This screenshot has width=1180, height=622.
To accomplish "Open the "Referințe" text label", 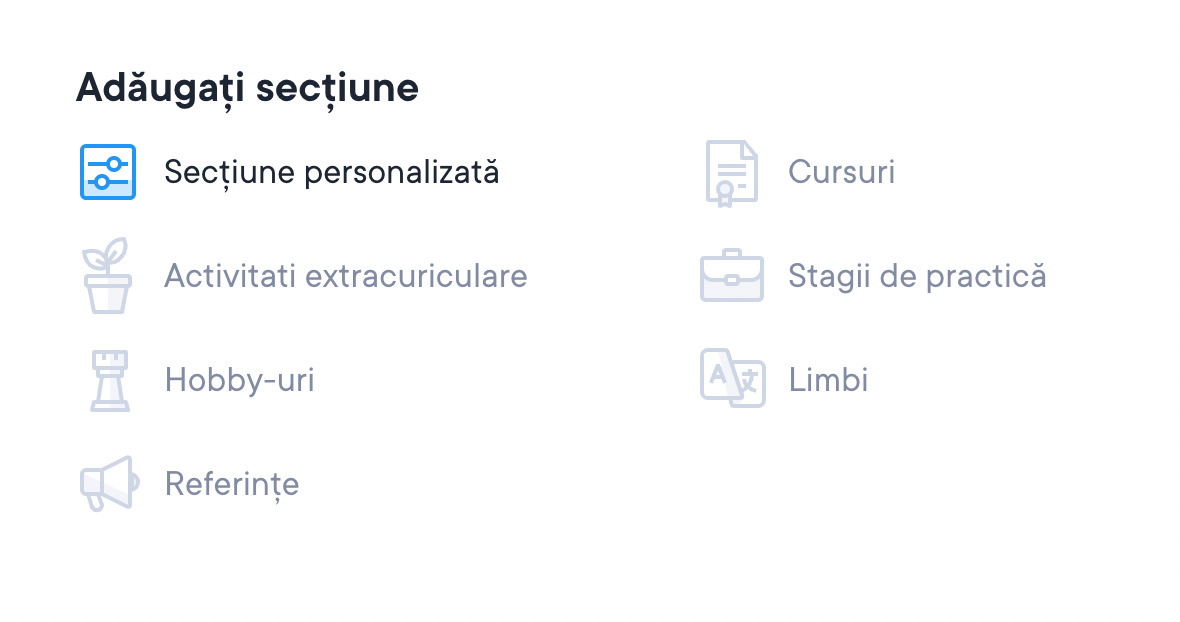I will tap(231, 484).
